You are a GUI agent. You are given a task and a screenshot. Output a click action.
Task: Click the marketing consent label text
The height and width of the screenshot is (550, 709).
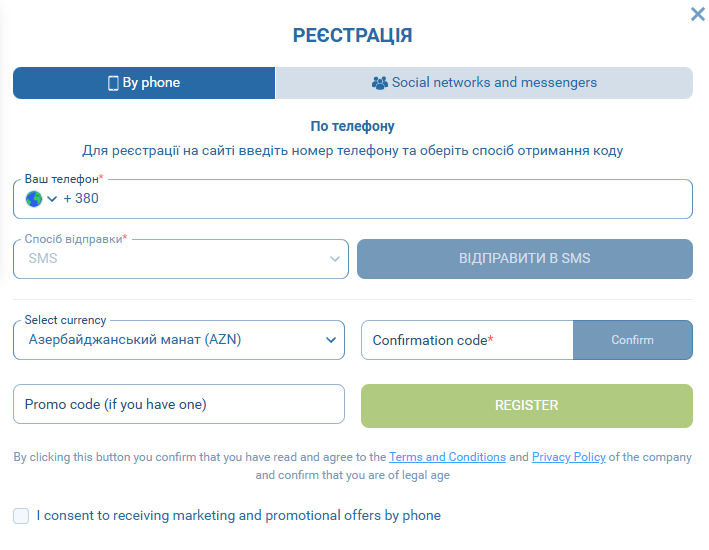click(238, 516)
